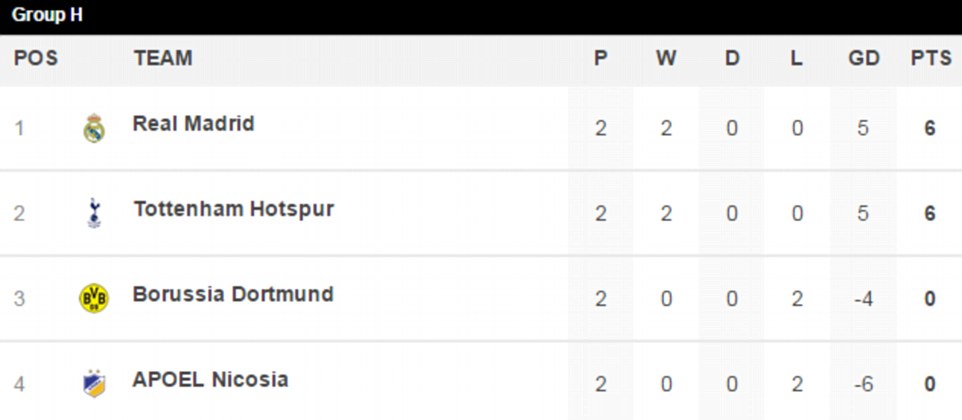Click the Borussia Dortmund BVB logo
This screenshot has width=962, height=420.
click(x=94, y=297)
